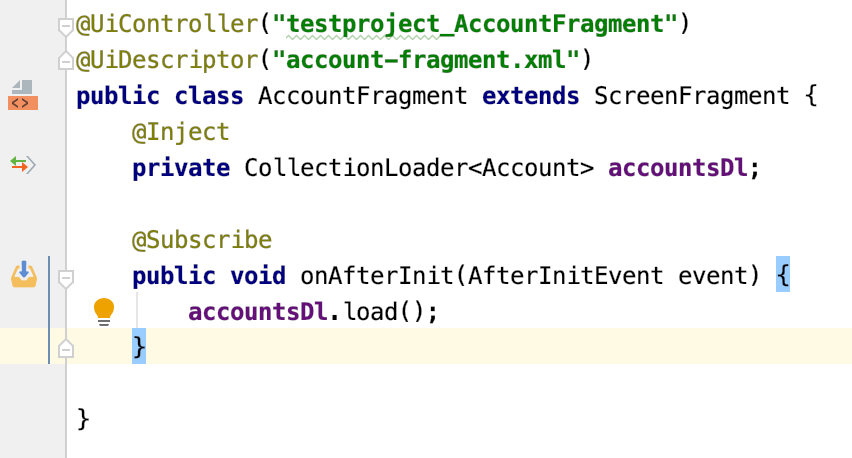The image size is (852, 458).
Task: Place the cursor on the @Subscribe annotation
Action: click(x=202, y=240)
